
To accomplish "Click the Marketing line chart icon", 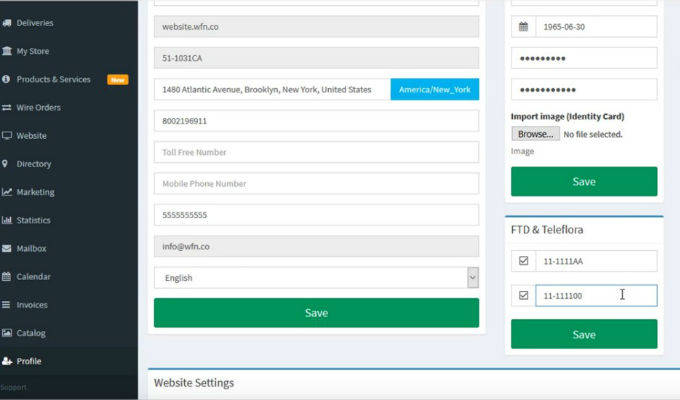I will (7, 192).
